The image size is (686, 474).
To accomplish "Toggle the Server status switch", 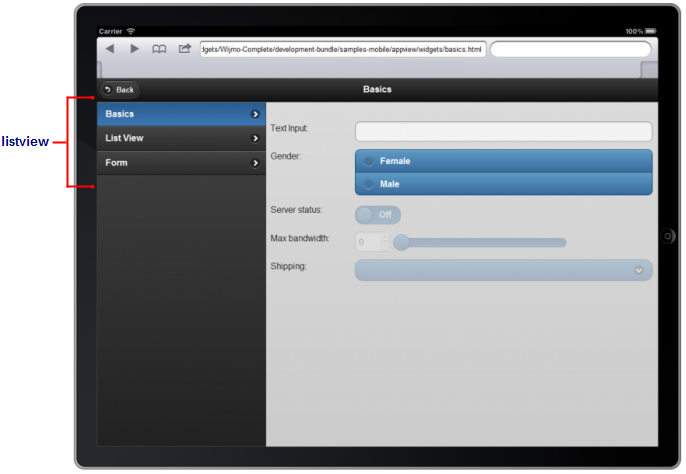I will coord(378,215).
